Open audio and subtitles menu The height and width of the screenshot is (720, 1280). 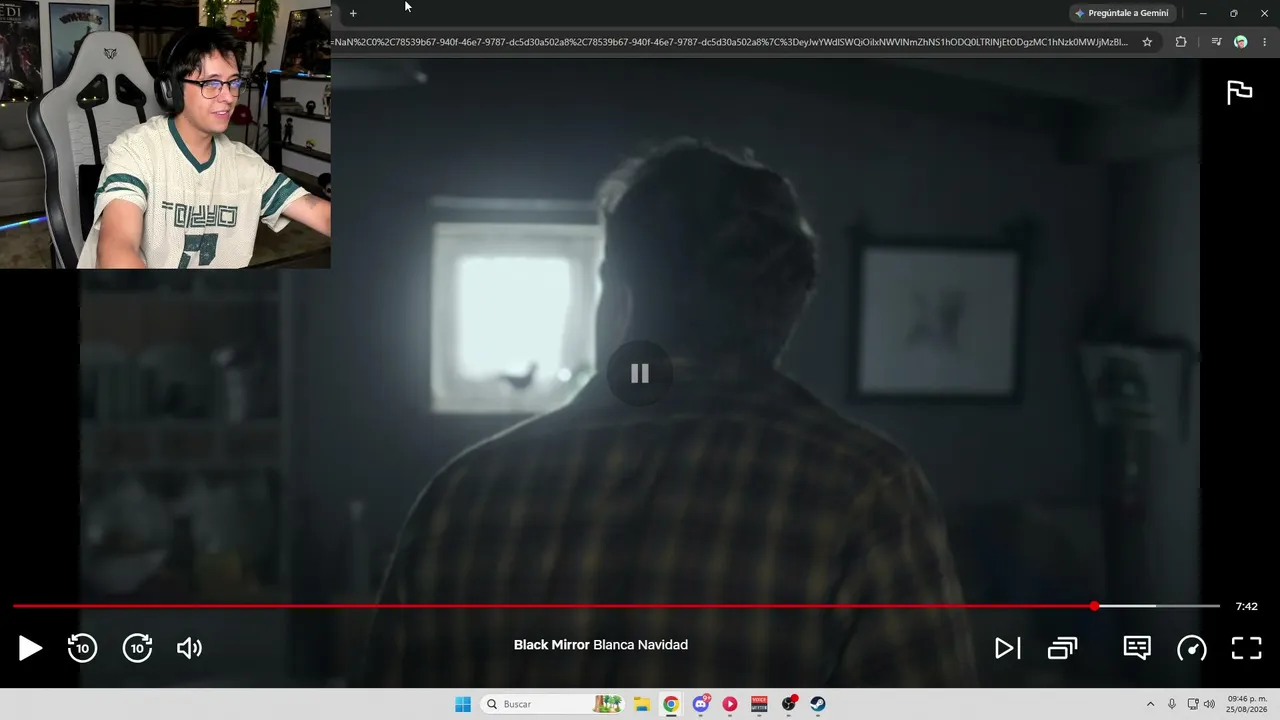(1137, 647)
